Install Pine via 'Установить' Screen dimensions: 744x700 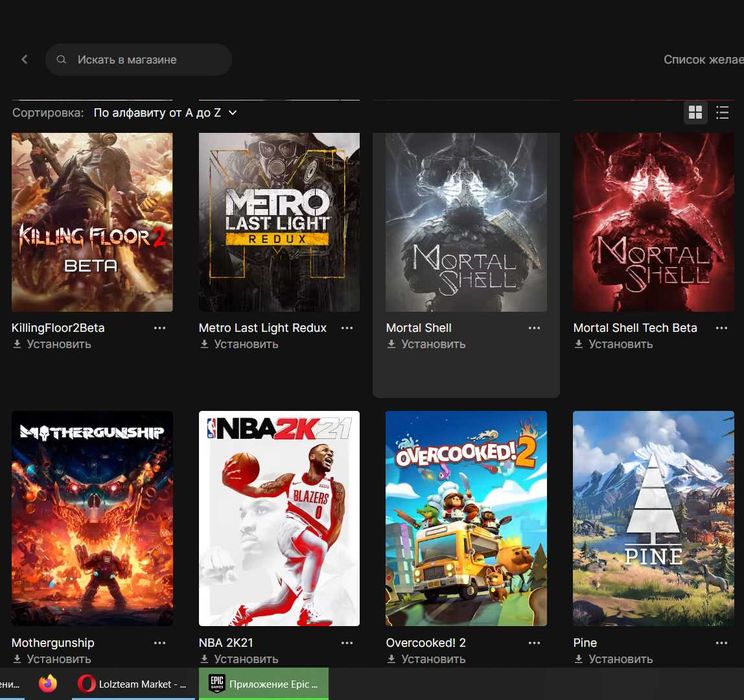(621, 659)
